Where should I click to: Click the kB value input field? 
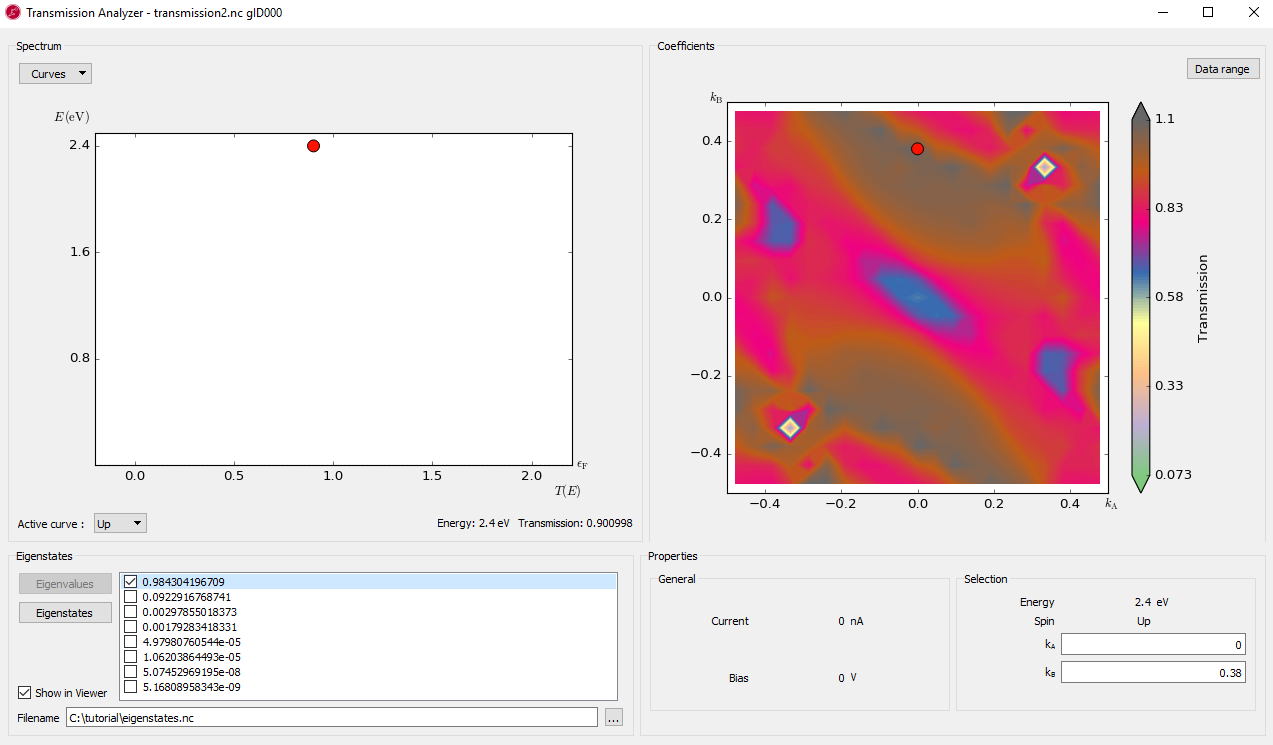point(1153,673)
